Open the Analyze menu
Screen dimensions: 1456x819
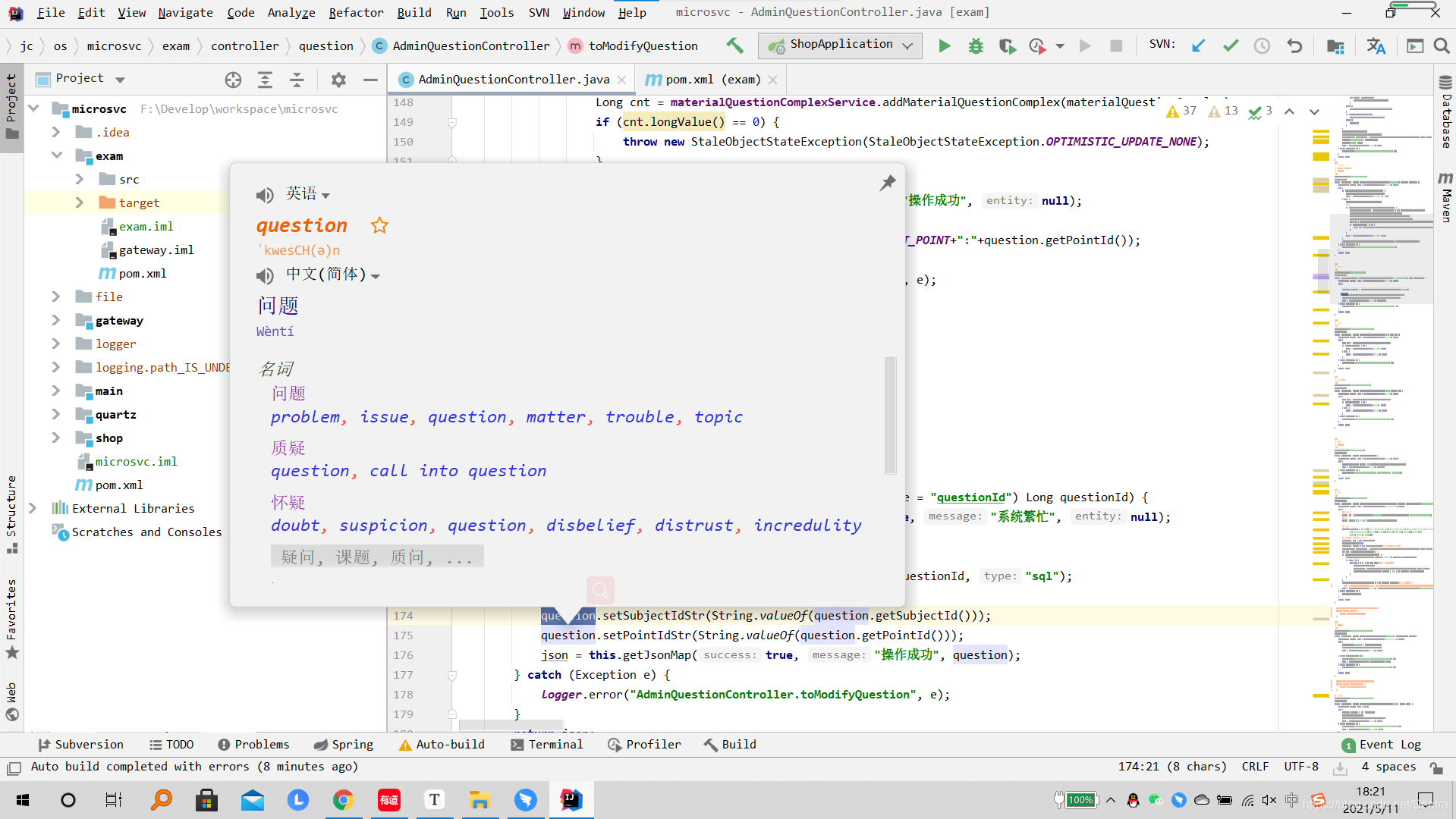coord(291,12)
